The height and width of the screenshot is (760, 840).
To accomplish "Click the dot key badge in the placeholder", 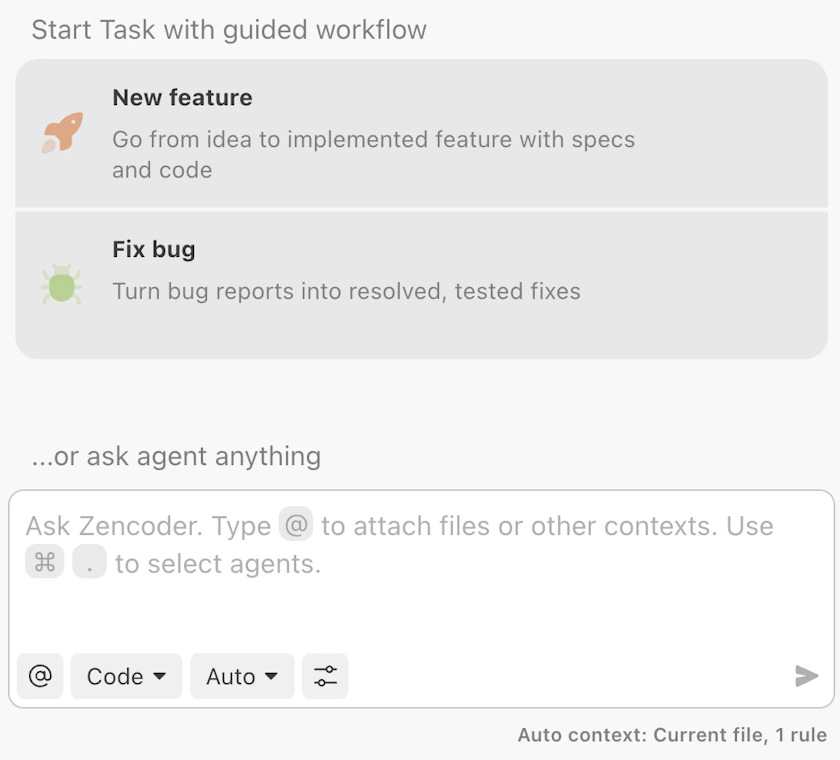I will tap(89, 562).
